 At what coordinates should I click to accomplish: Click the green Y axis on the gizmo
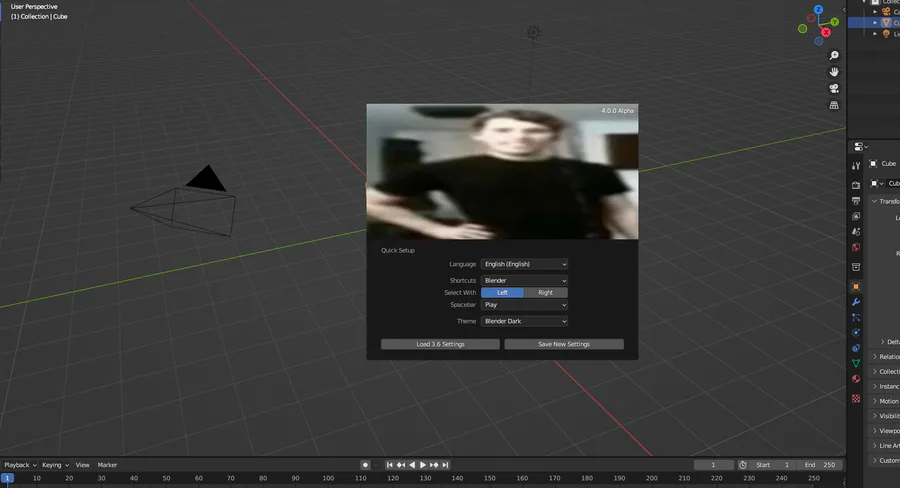click(835, 22)
